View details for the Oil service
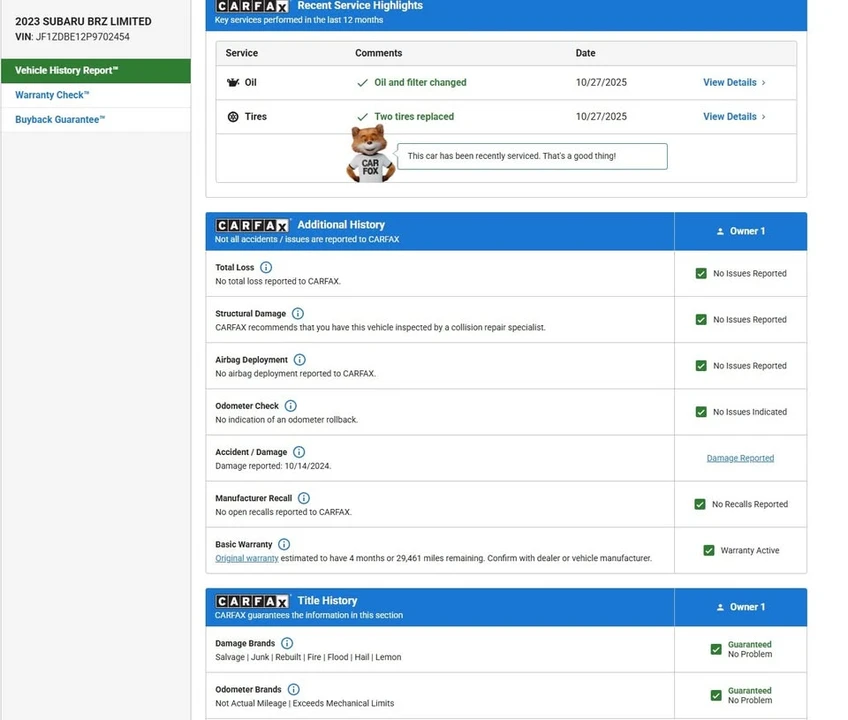The width and height of the screenshot is (848, 720). [x=729, y=82]
